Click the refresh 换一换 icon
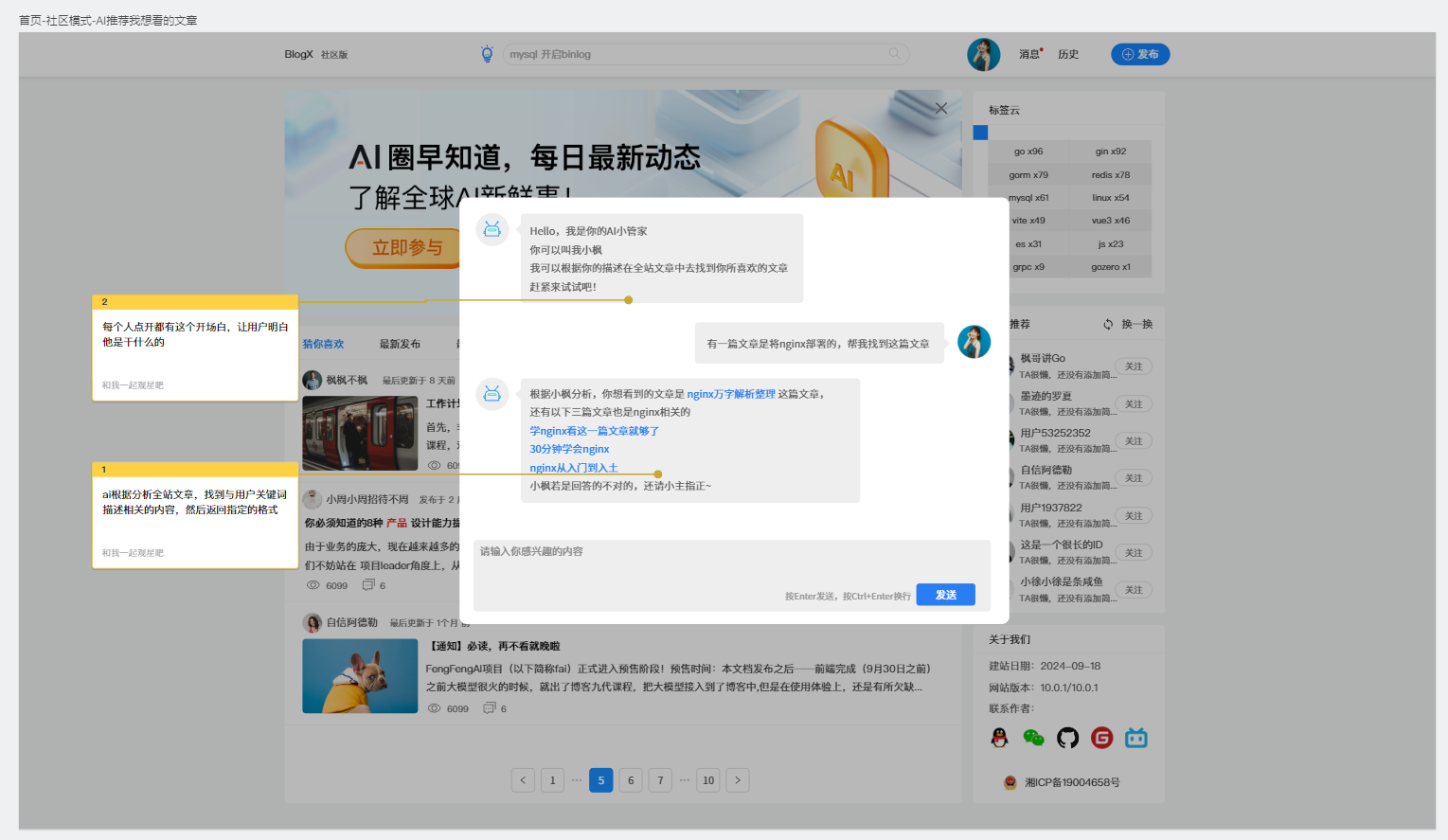This screenshot has width=1448, height=840. coord(1108,324)
